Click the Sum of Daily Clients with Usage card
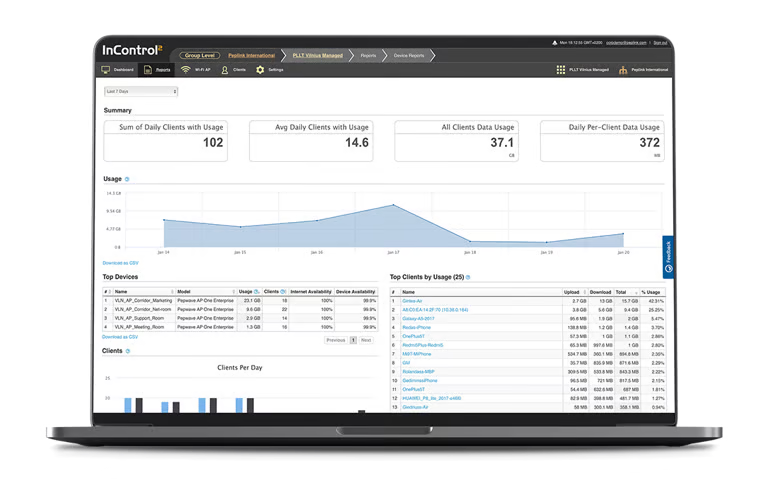The image size is (768, 495). [x=166, y=141]
